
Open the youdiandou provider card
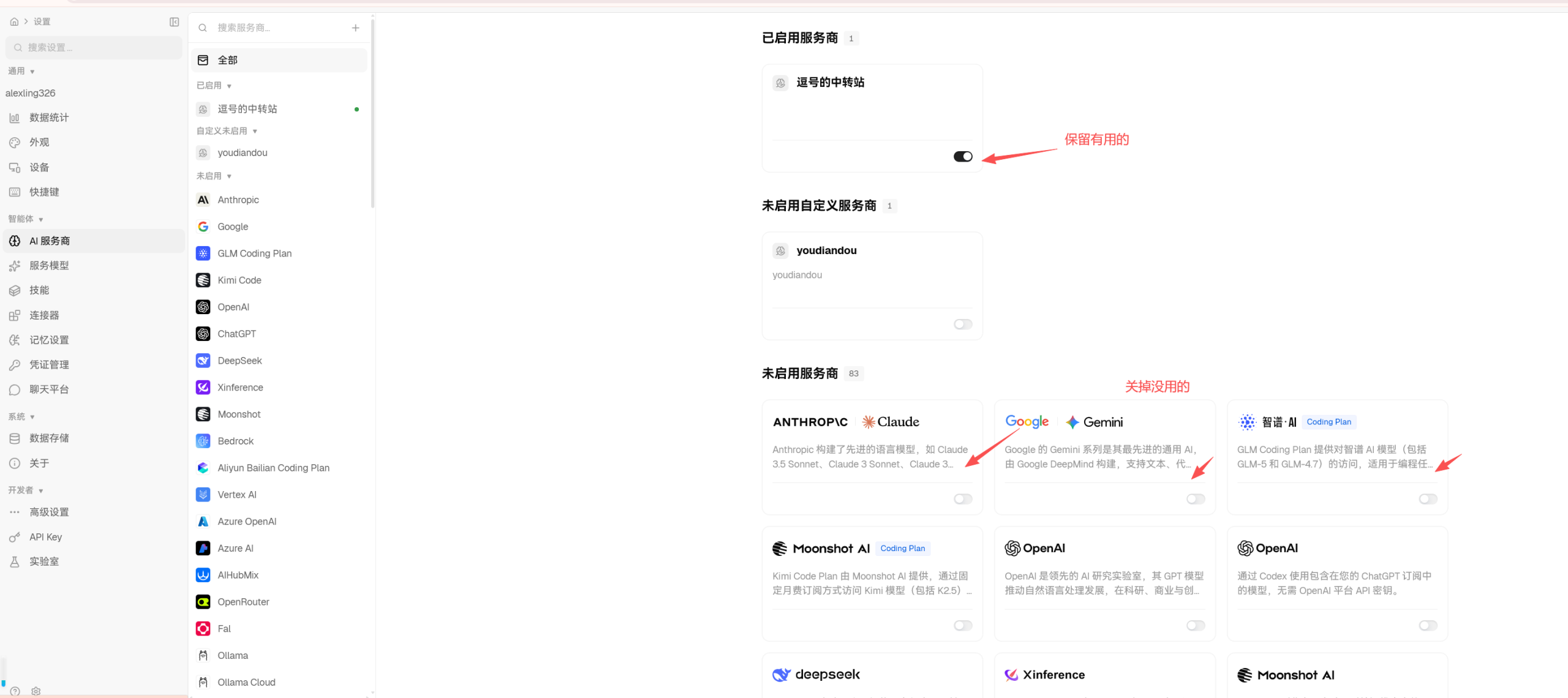click(x=872, y=286)
